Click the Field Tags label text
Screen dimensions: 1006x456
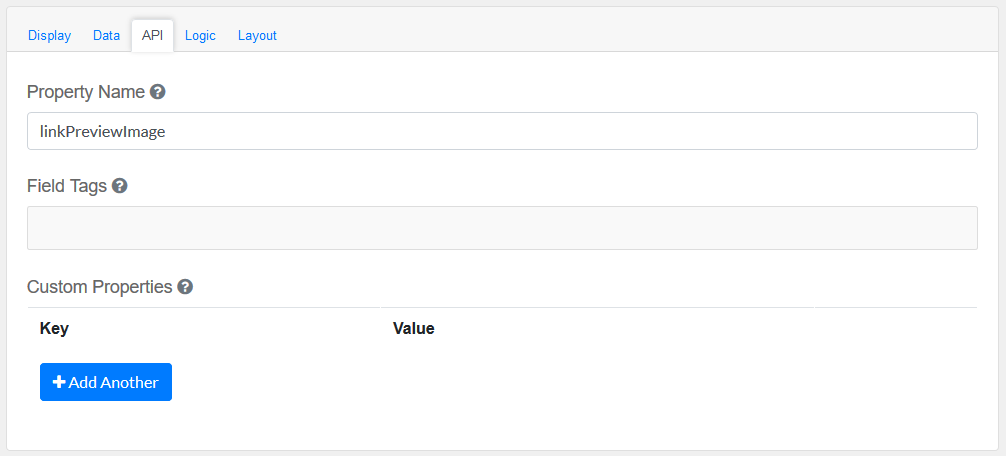(67, 186)
